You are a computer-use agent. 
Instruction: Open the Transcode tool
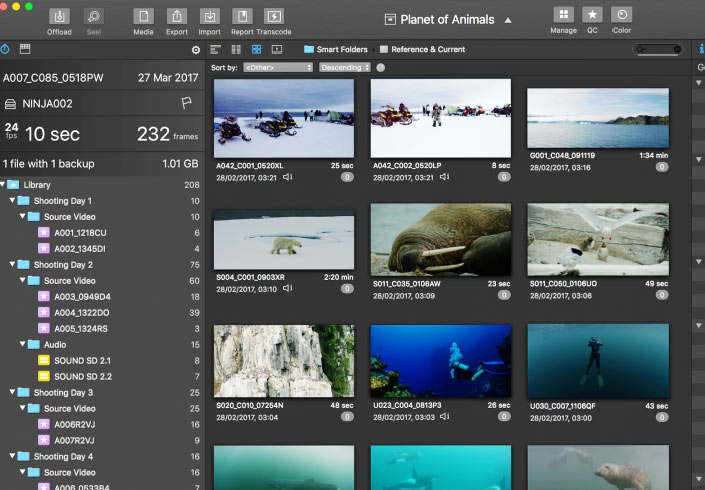point(274,17)
